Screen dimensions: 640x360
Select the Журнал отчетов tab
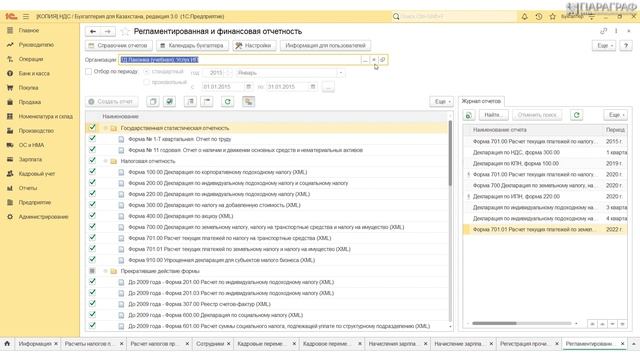coord(481,101)
